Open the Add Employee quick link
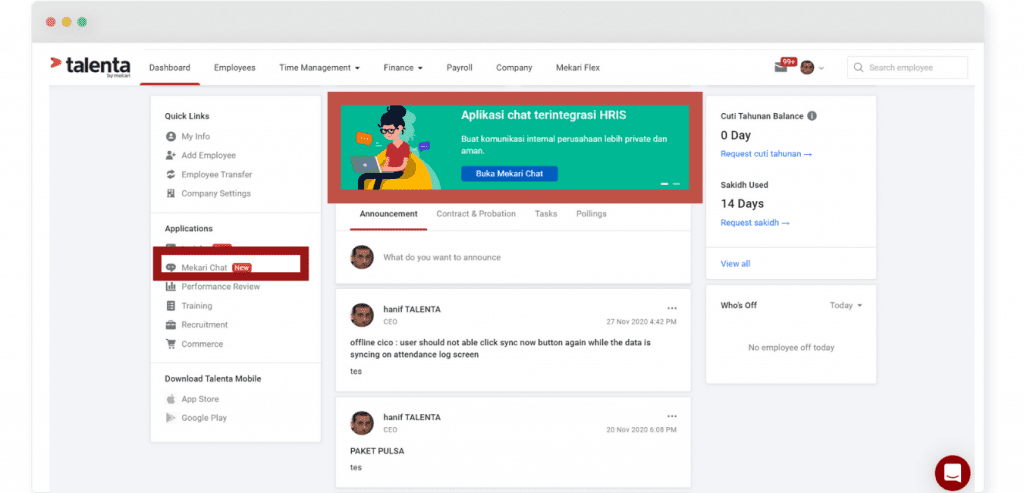This screenshot has height=493, width=1024. (x=208, y=155)
